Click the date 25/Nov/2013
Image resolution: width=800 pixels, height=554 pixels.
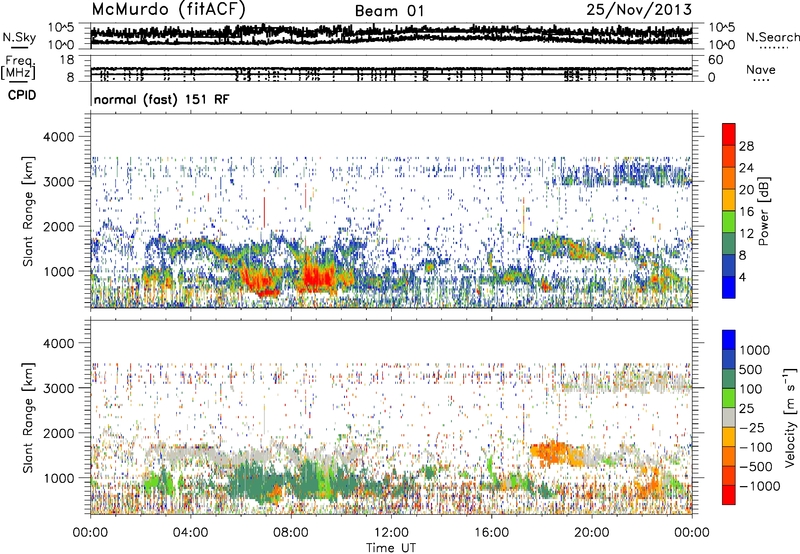click(639, 9)
